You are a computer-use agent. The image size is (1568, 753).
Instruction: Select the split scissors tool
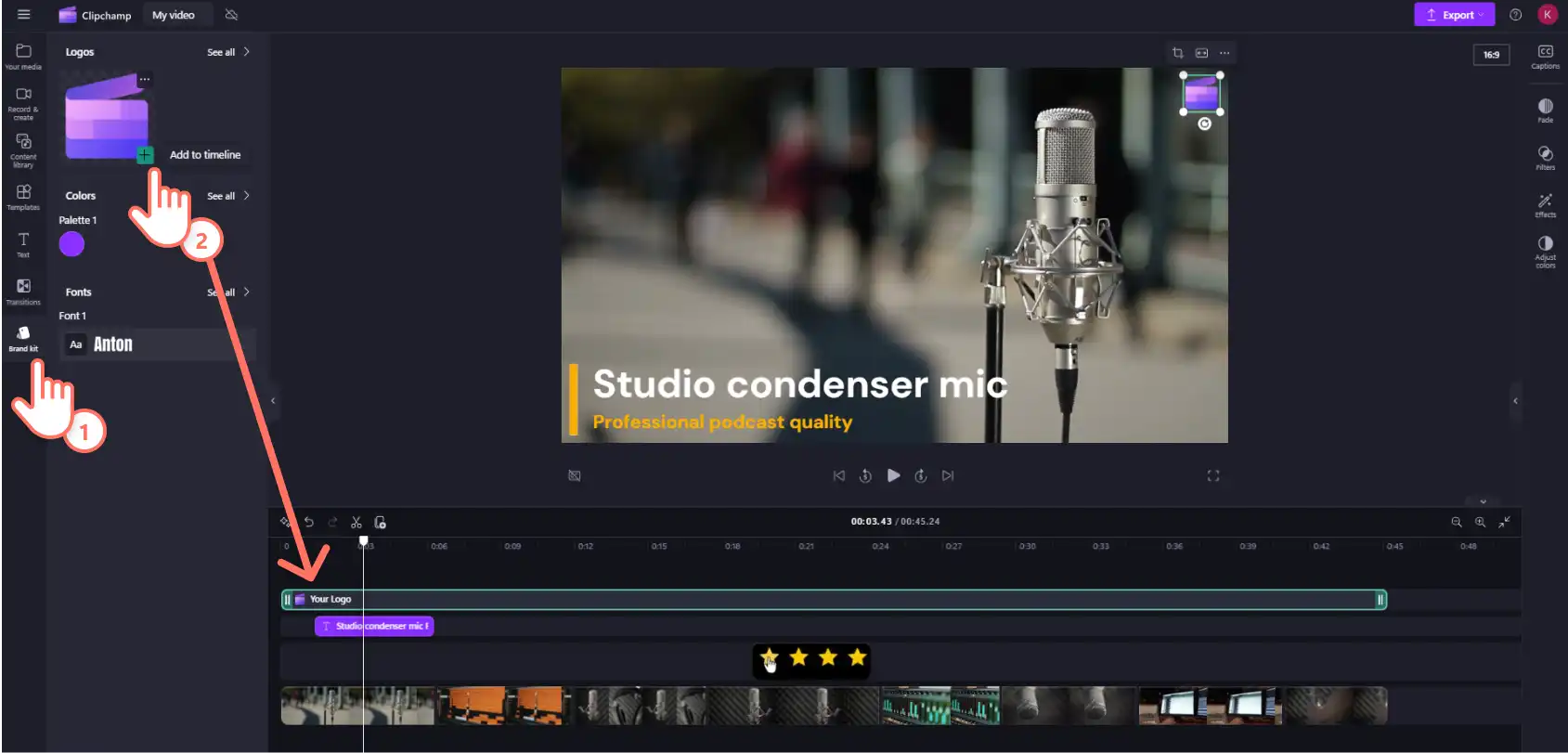click(356, 522)
